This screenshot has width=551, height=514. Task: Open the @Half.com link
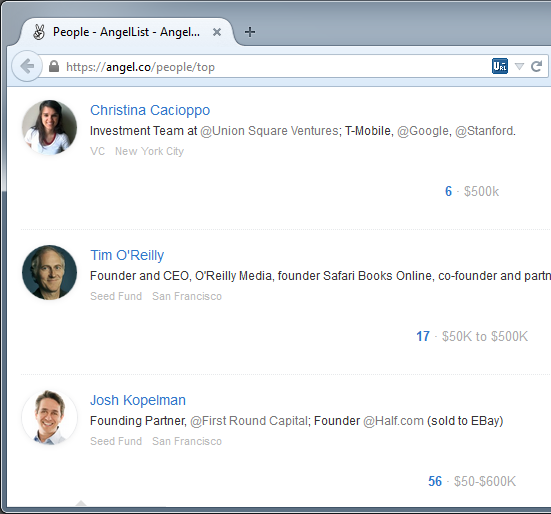click(x=393, y=421)
